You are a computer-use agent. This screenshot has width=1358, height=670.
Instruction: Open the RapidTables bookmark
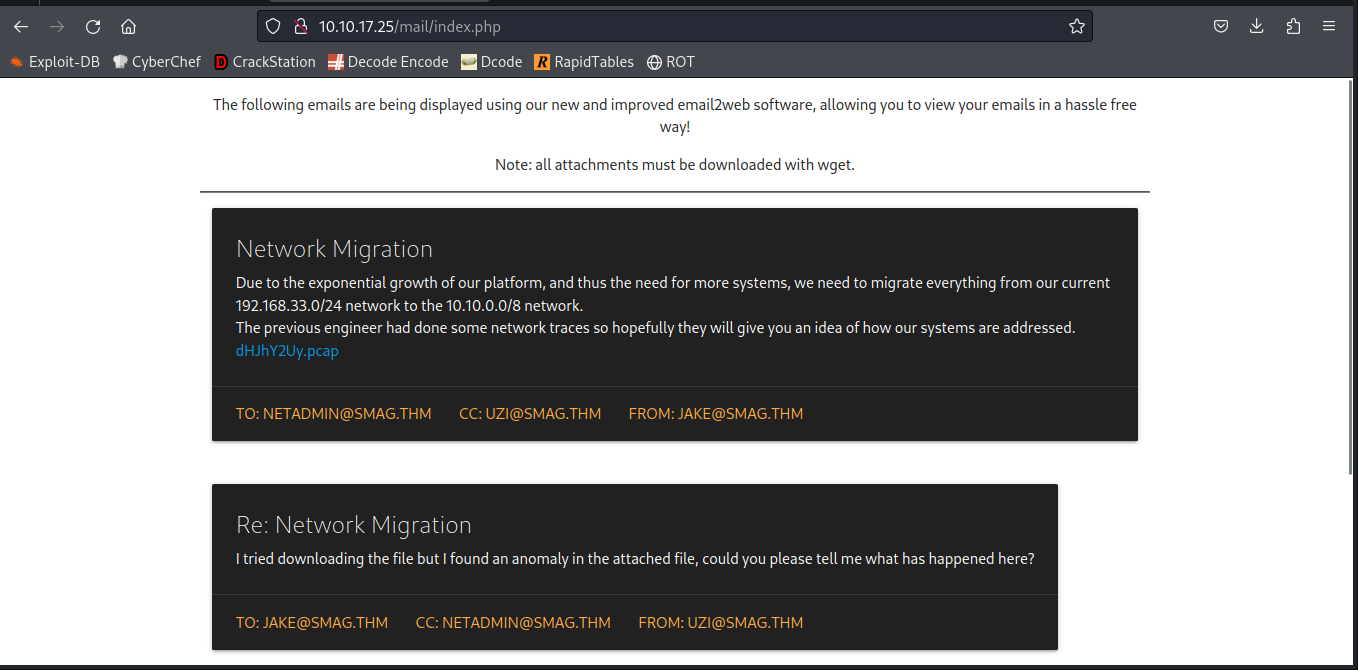coord(584,62)
